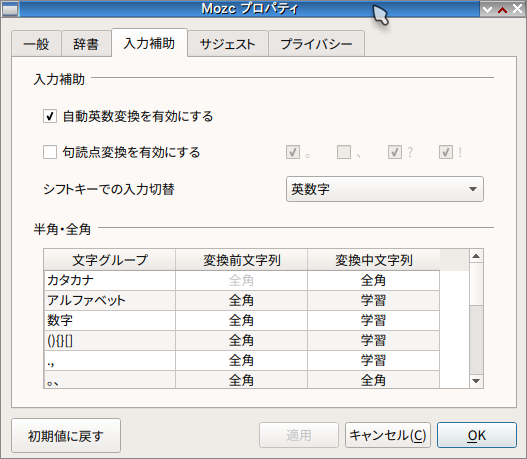
Task: Open the window menu icon in title bar
Action: [x=10, y=9]
